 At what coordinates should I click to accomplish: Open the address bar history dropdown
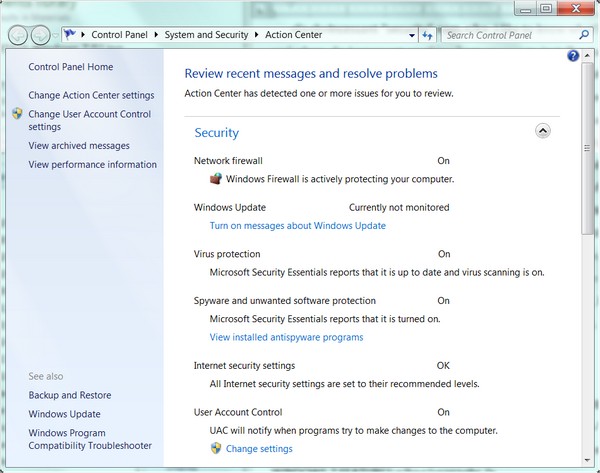point(412,35)
